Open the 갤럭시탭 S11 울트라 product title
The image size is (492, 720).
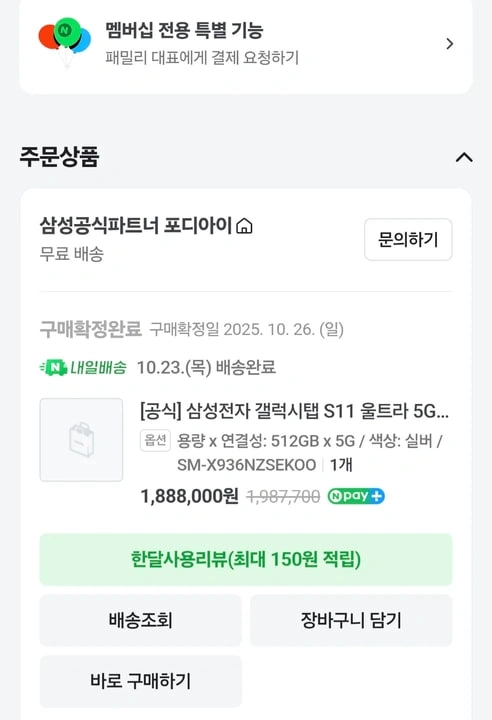point(294,411)
